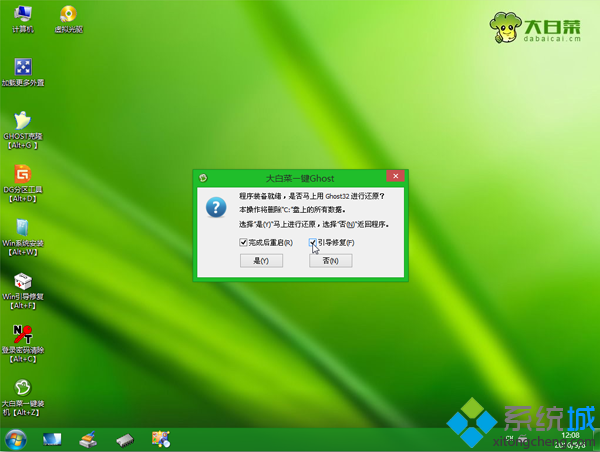Open the 计算机 desktop icon
600x452 pixels.
[22, 16]
